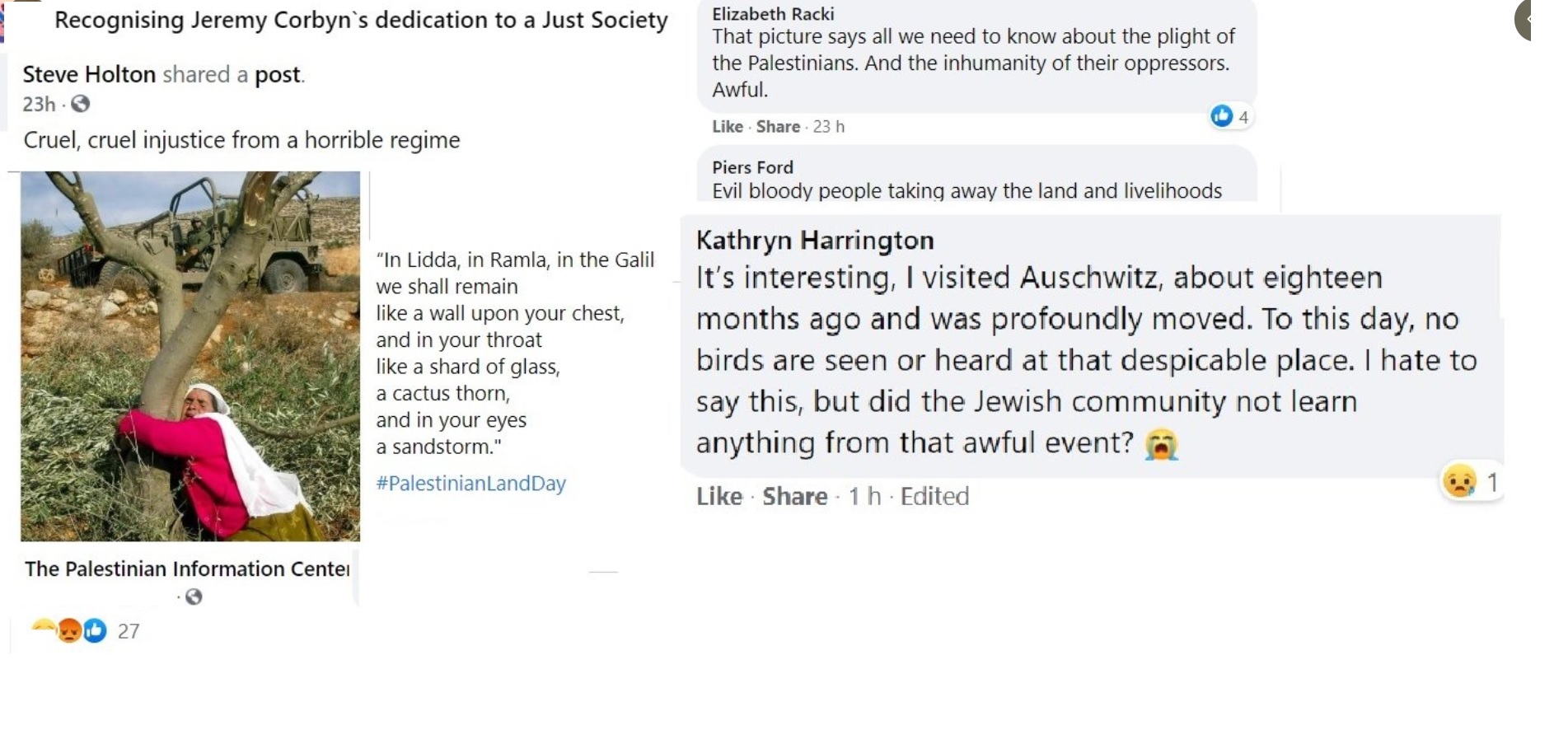View Edited history on Kathryn's comment

[x=934, y=496]
